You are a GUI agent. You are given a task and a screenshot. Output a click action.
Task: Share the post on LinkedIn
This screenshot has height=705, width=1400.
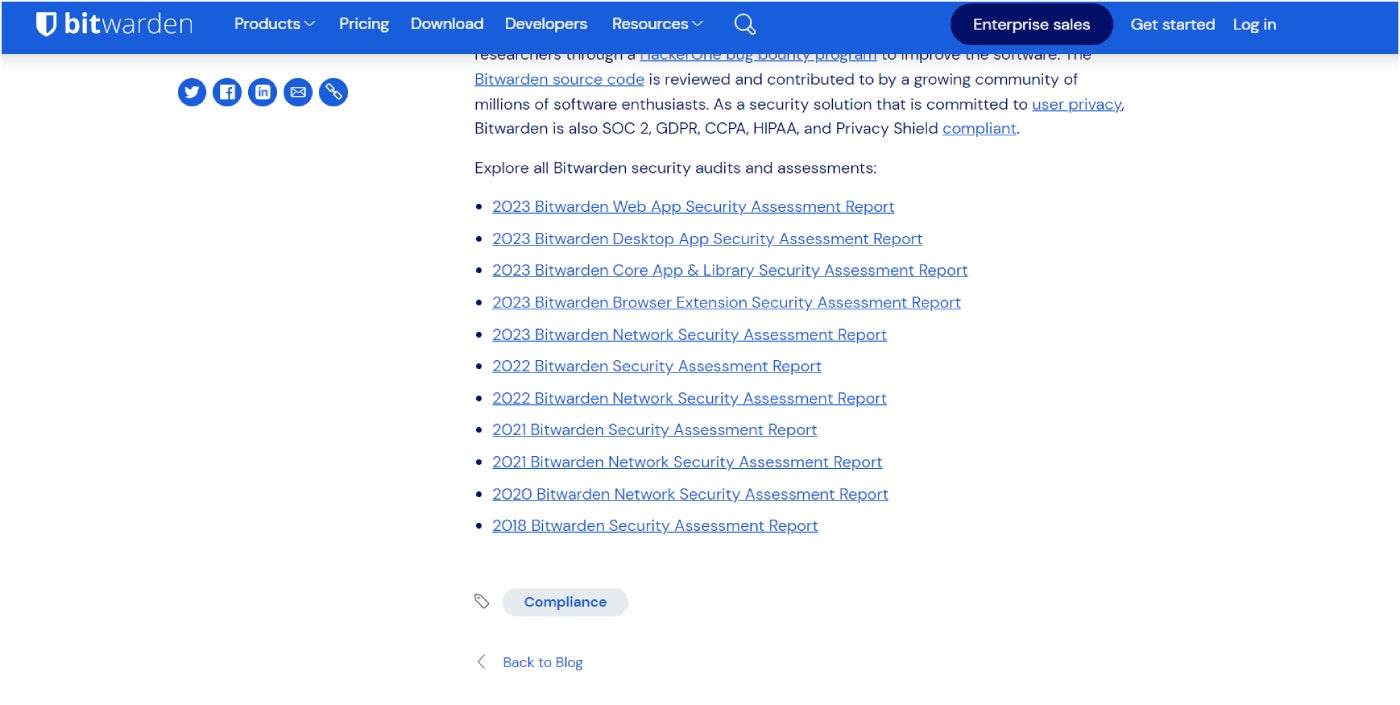pos(262,92)
